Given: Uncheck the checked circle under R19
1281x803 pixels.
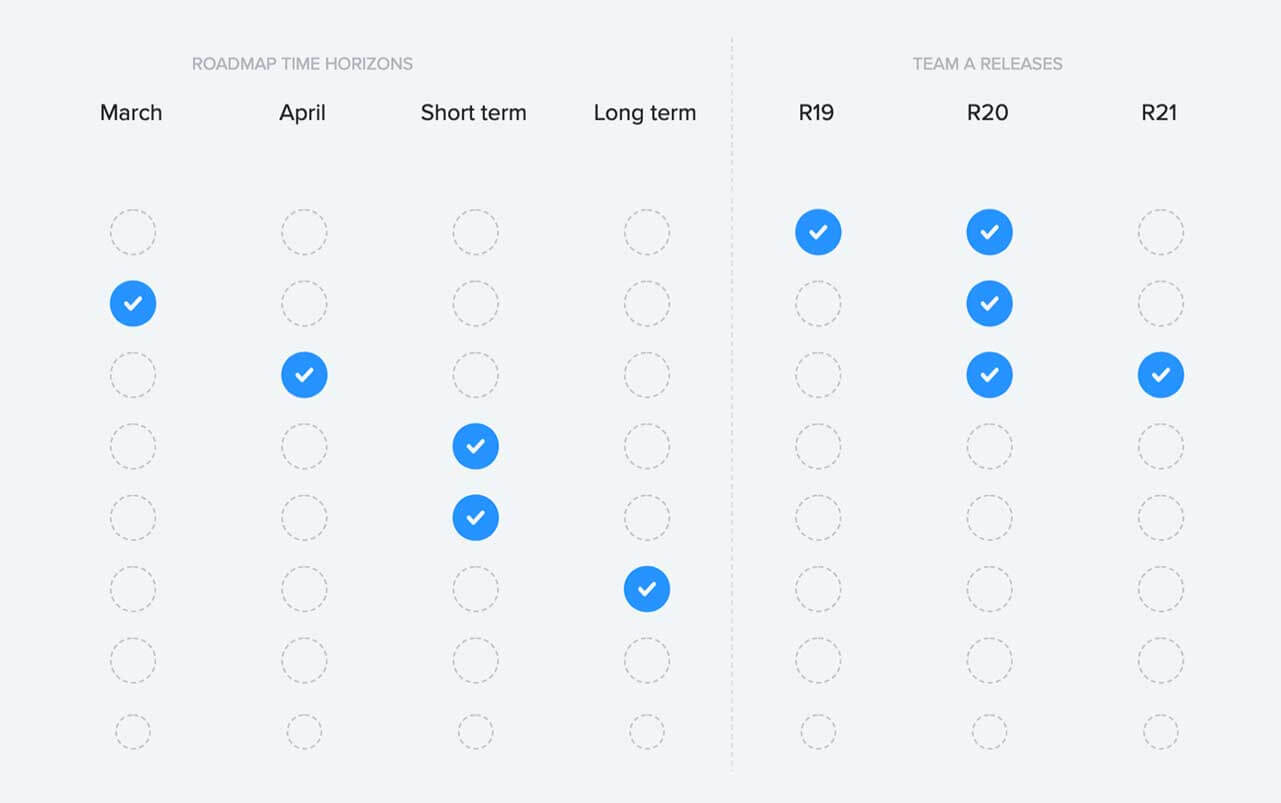Looking at the screenshot, I should [x=818, y=232].
